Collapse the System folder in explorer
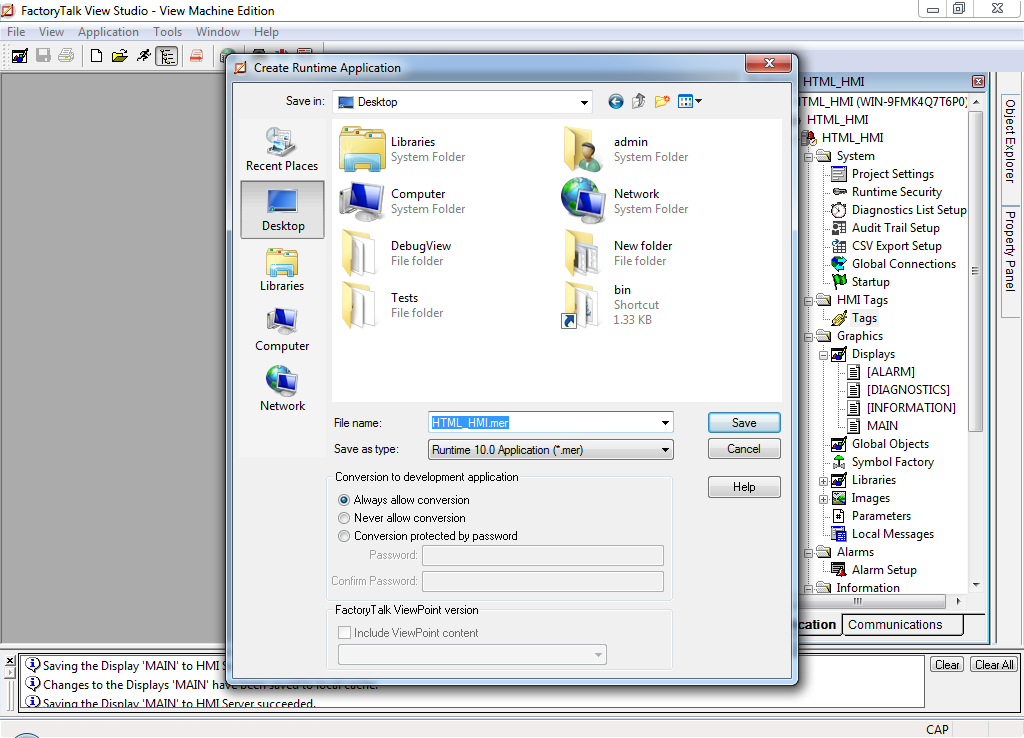Viewport: 1024px width, 738px height. (x=808, y=157)
